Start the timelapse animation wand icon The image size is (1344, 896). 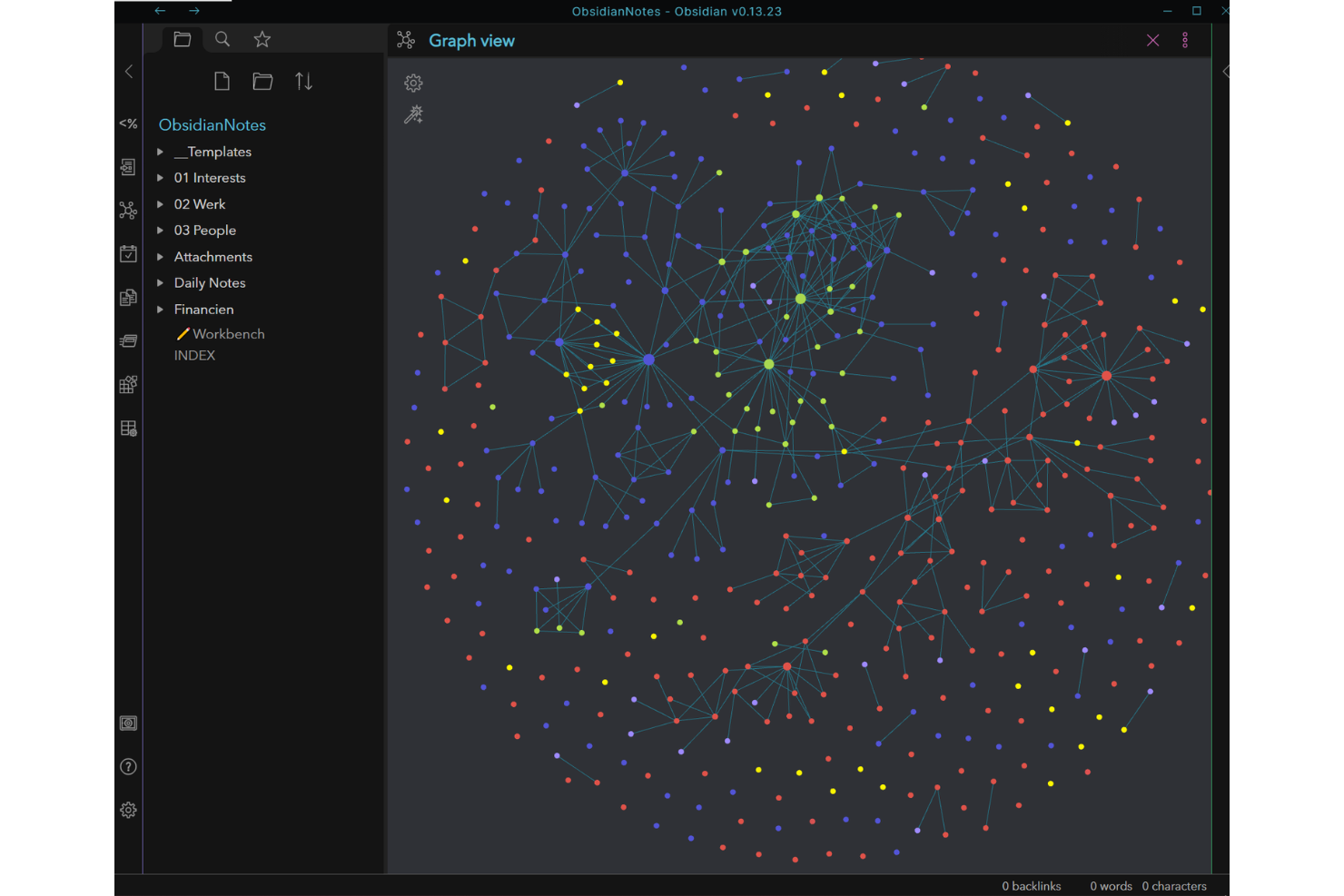coord(413,115)
